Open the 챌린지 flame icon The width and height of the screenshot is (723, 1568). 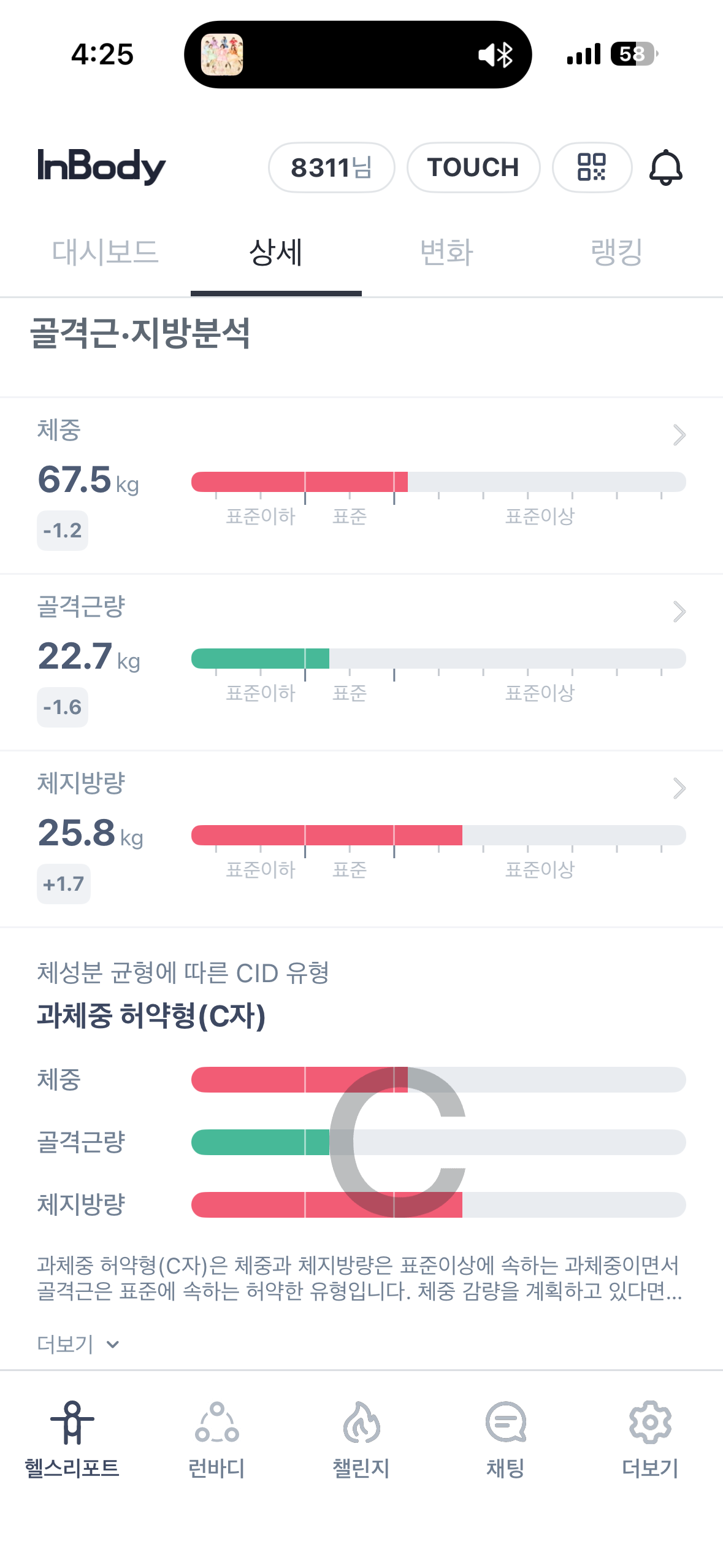pyautogui.click(x=361, y=1422)
